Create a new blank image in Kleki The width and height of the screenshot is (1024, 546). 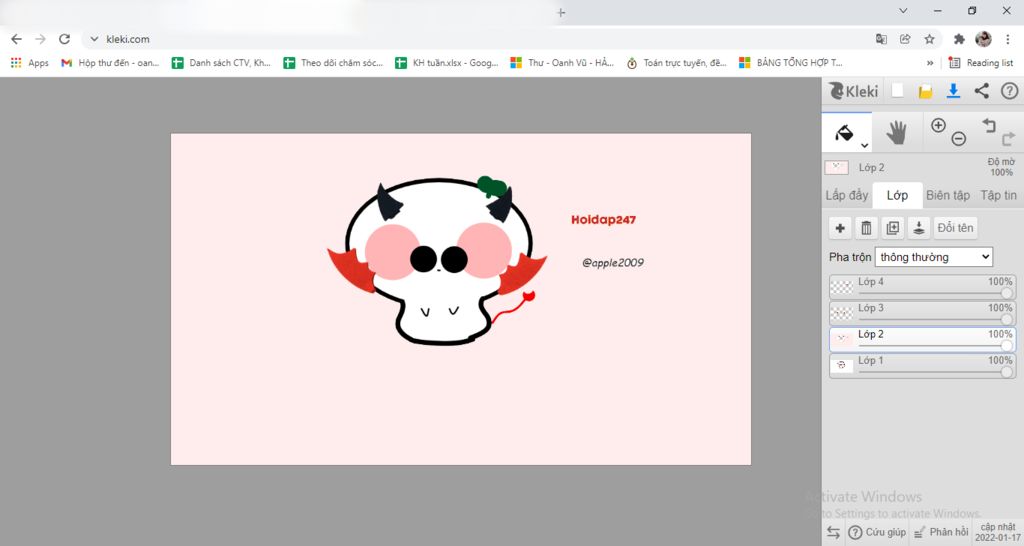click(898, 91)
